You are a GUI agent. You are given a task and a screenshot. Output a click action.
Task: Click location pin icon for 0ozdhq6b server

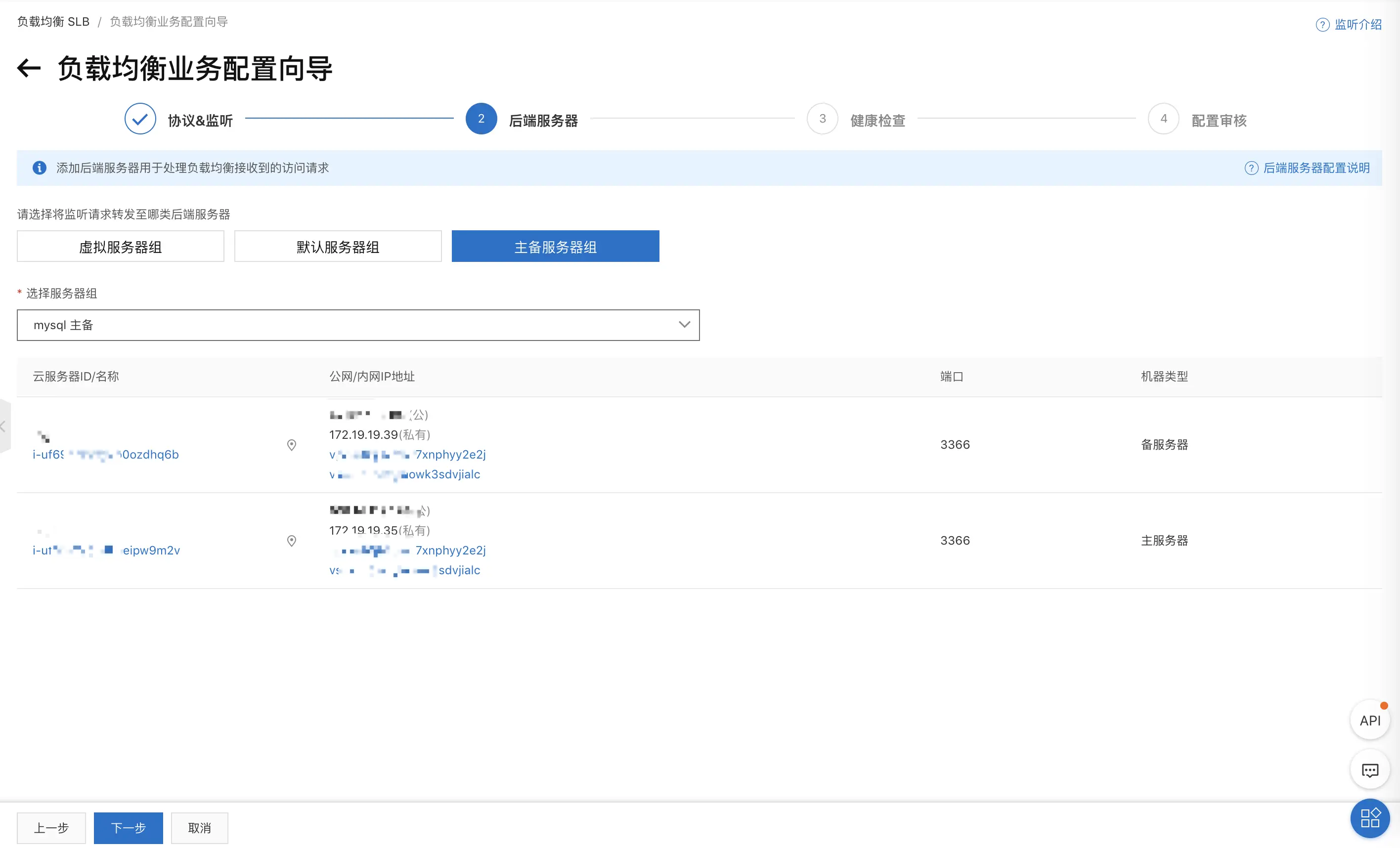[x=292, y=445]
